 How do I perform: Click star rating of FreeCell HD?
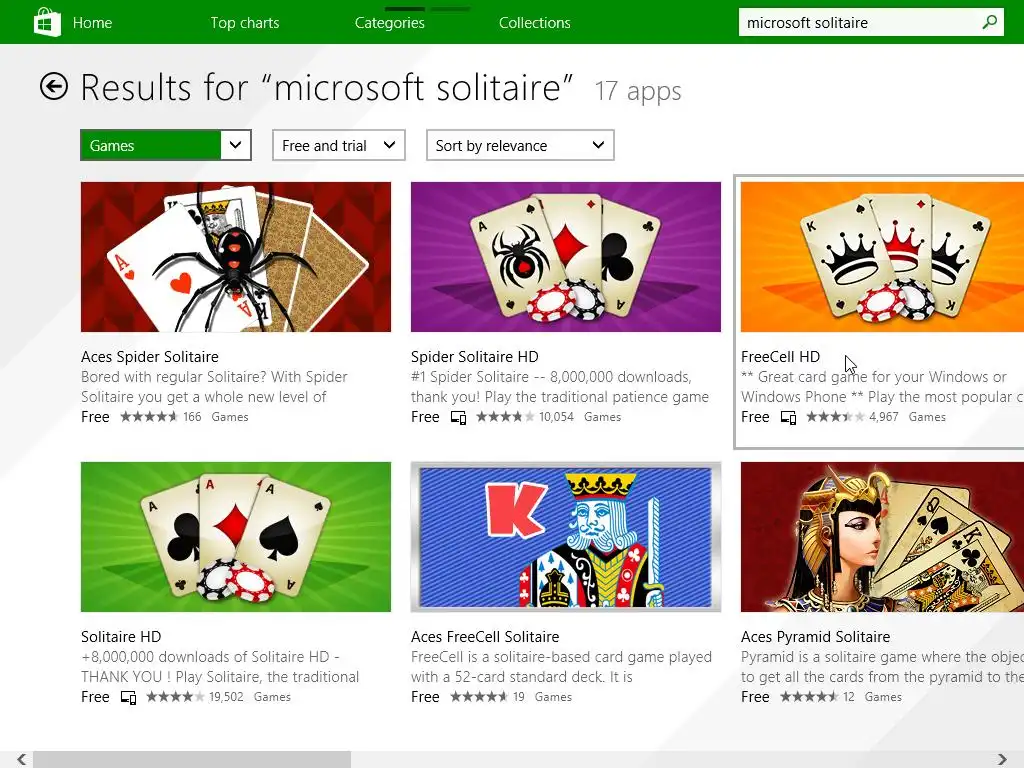point(835,417)
